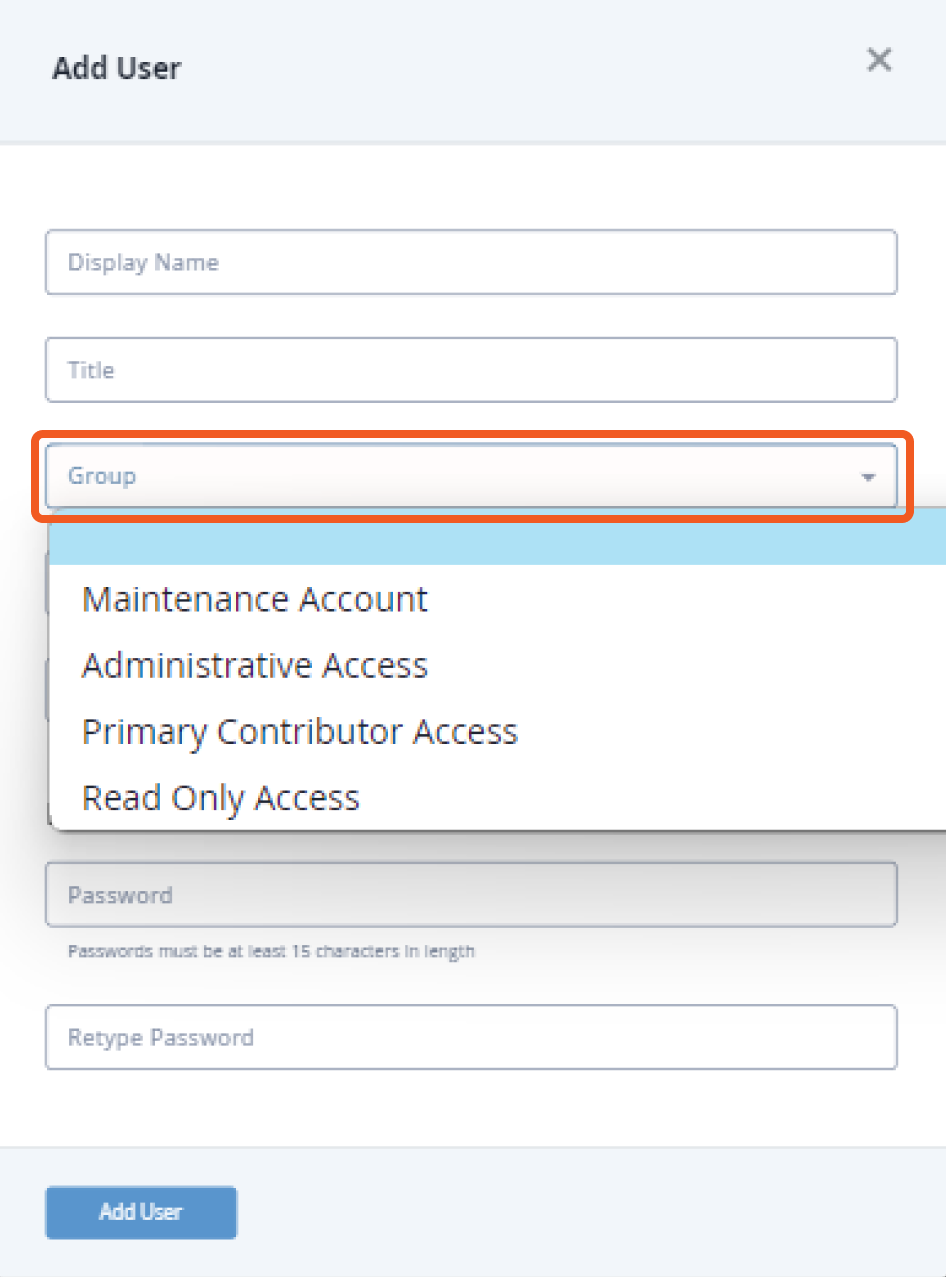The width and height of the screenshot is (946, 1277).
Task: Click the Title placeholder text
Action: pyautogui.click(x=91, y=370)
